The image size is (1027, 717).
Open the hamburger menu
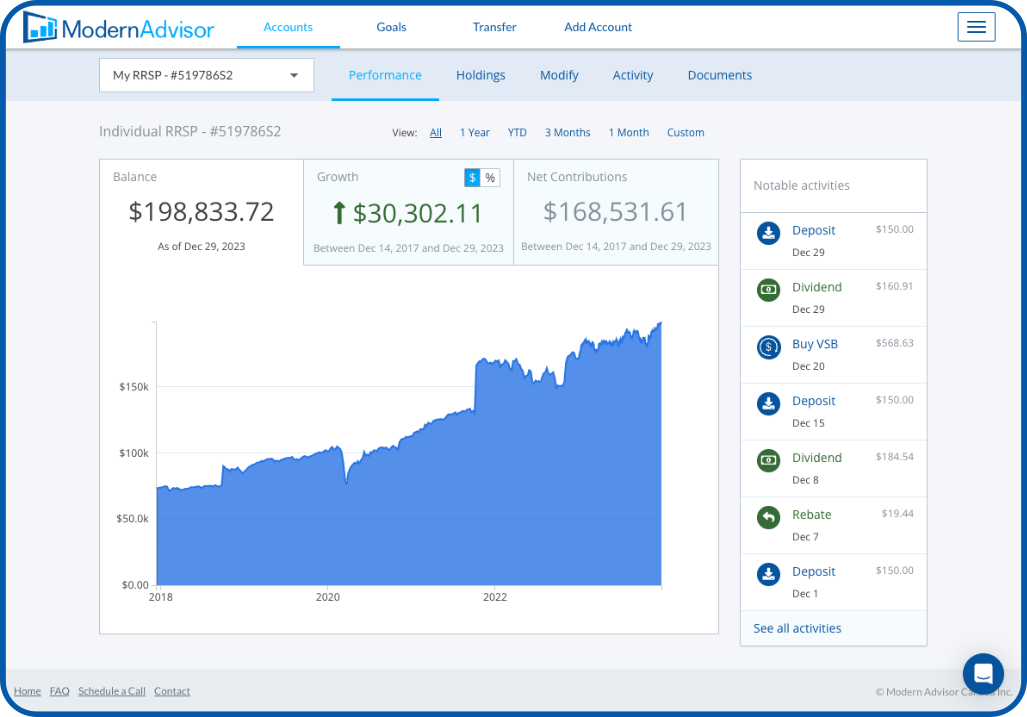(976, 27)
